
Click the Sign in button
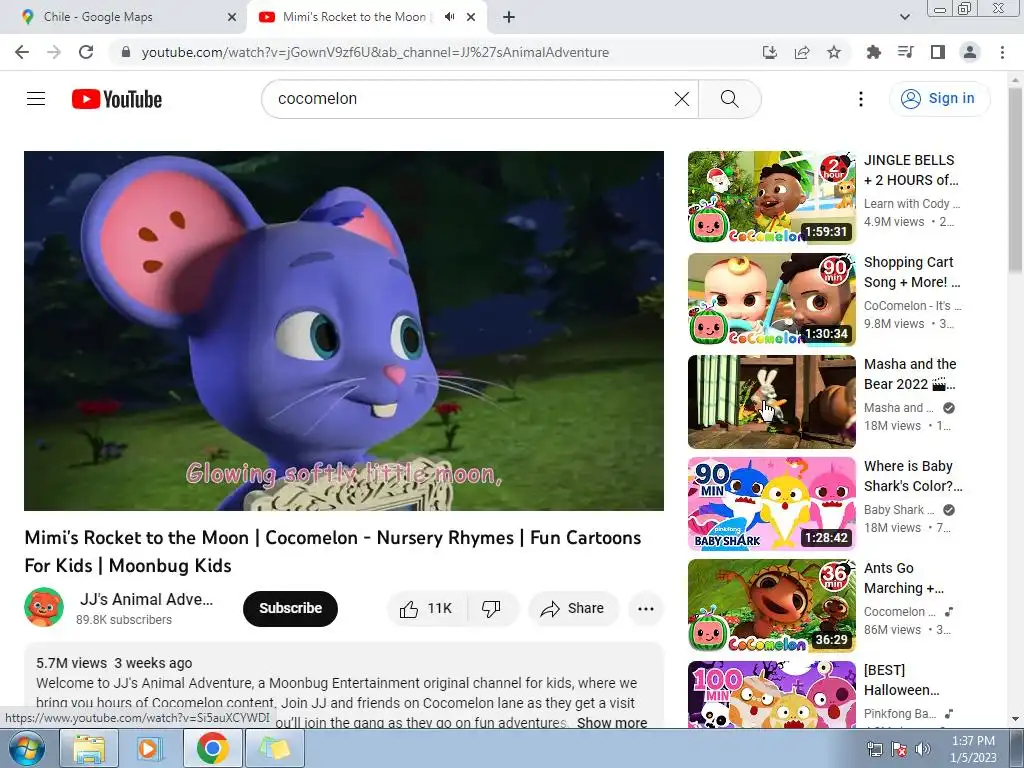(x=939, y=99)
